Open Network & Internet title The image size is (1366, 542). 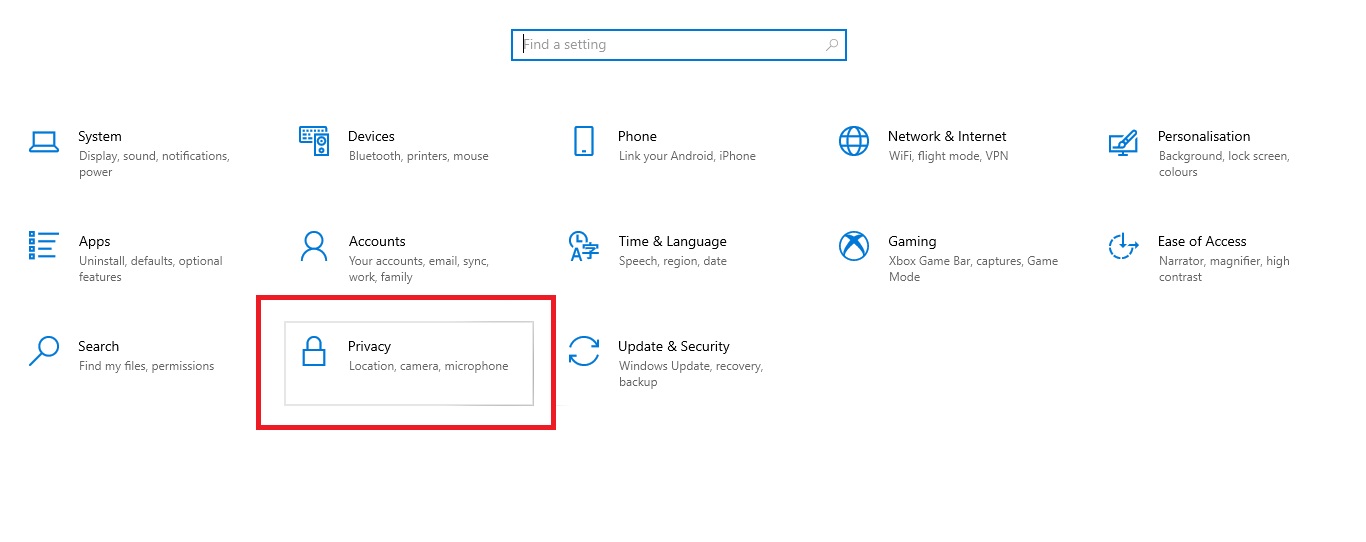tap(947, 136)
